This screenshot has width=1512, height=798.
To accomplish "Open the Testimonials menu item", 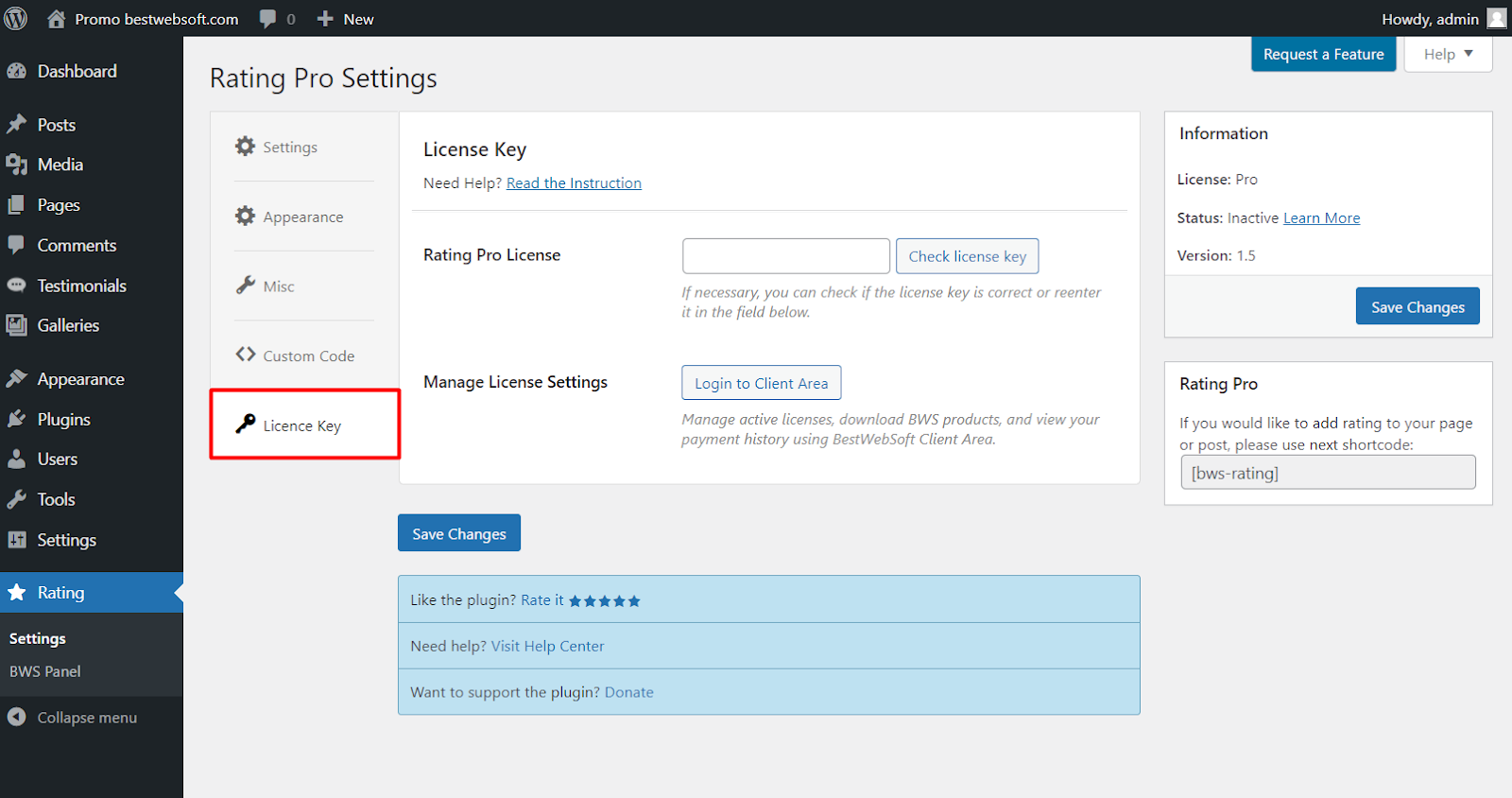I will (82, 286).
